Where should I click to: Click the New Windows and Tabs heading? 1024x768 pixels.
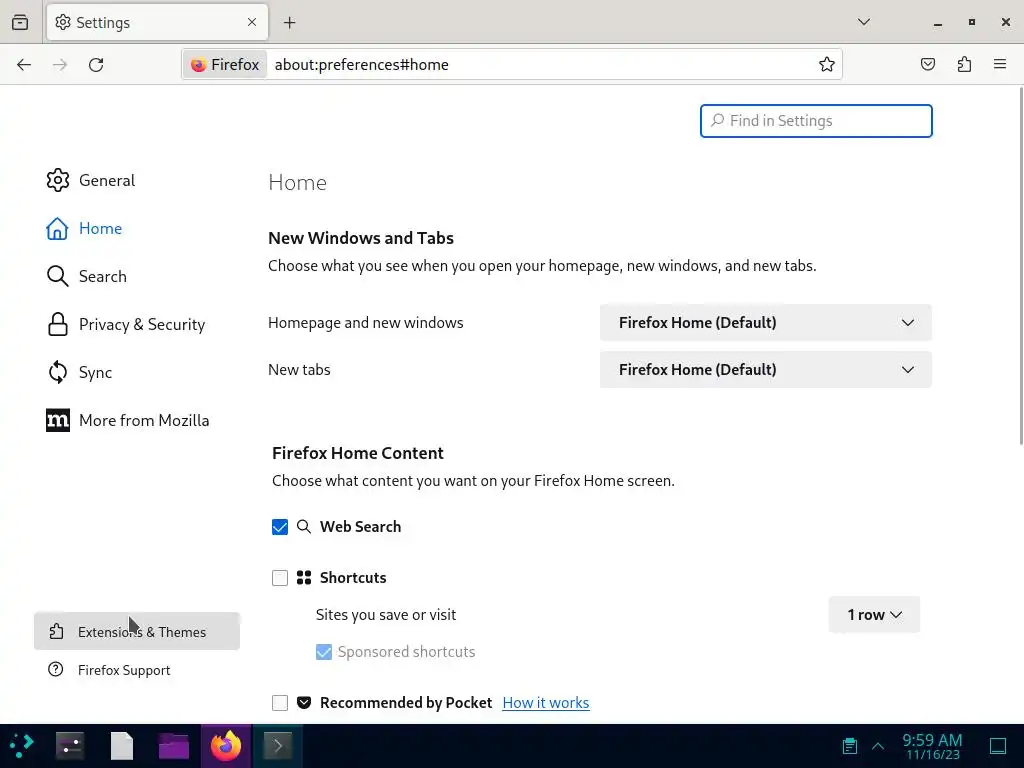coord(361,238)
